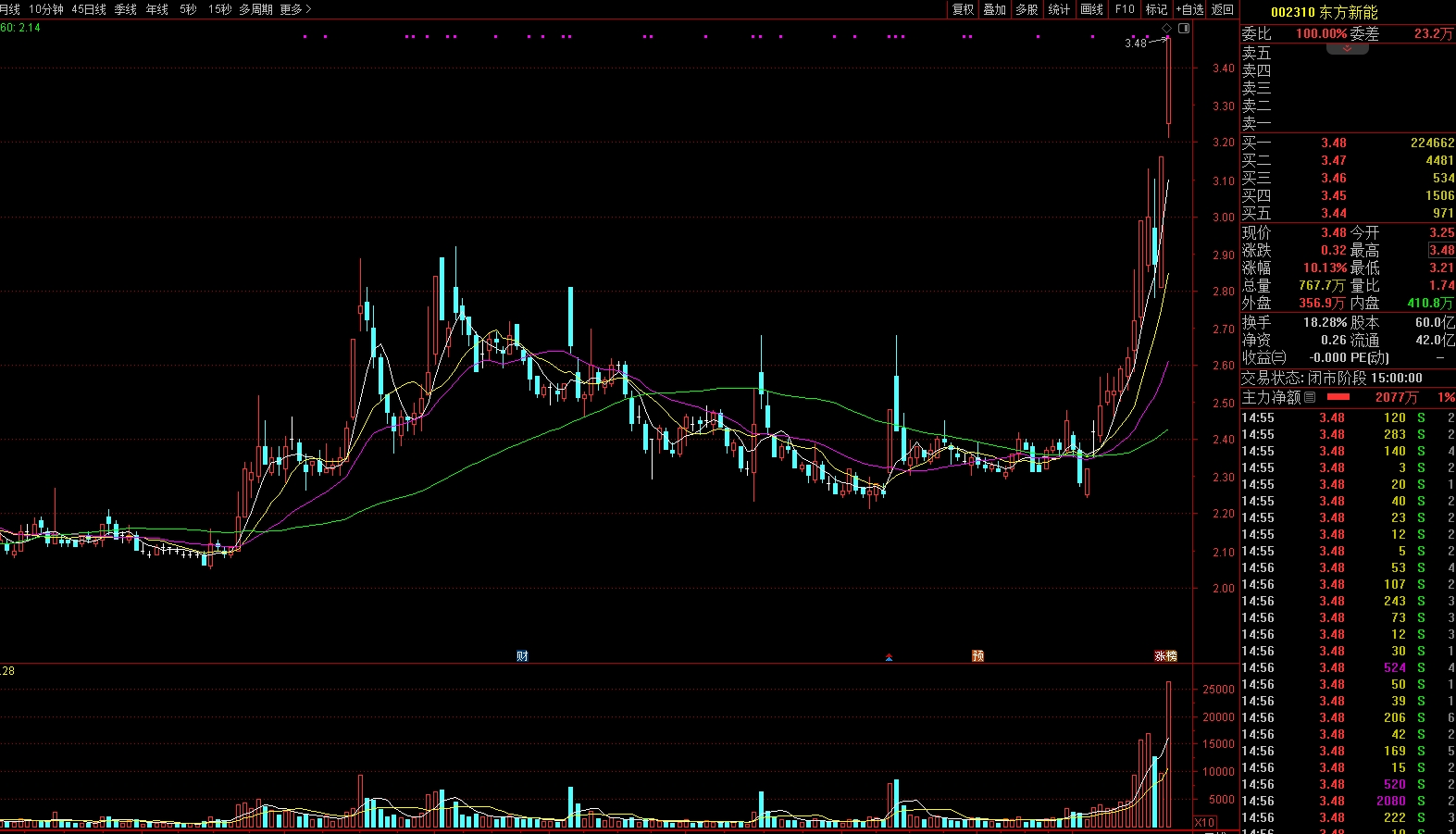1456x834 pixels.
Task: Click the X10 volume scale indicator
Action: click(1204, 822)
